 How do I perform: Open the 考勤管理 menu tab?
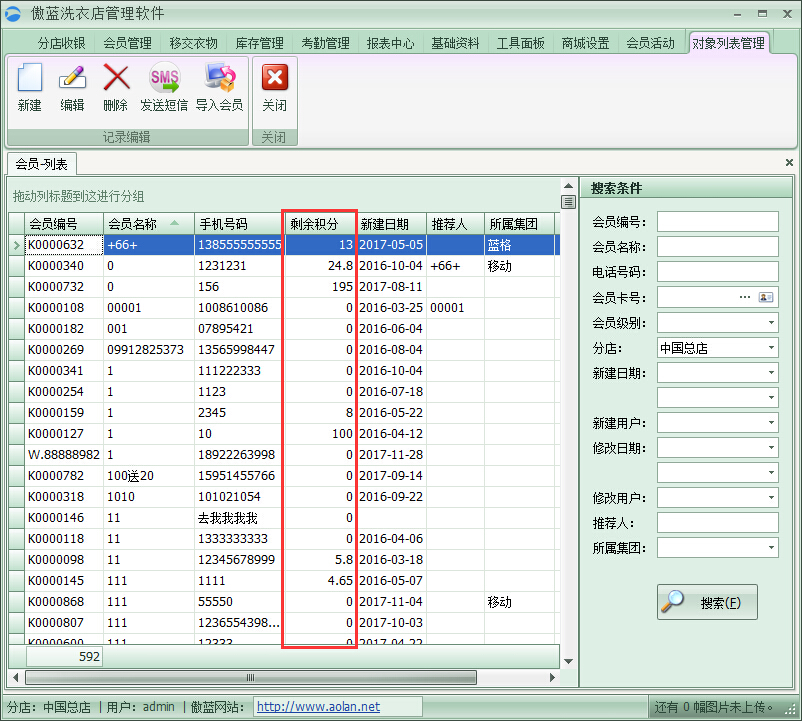[325, 43]
